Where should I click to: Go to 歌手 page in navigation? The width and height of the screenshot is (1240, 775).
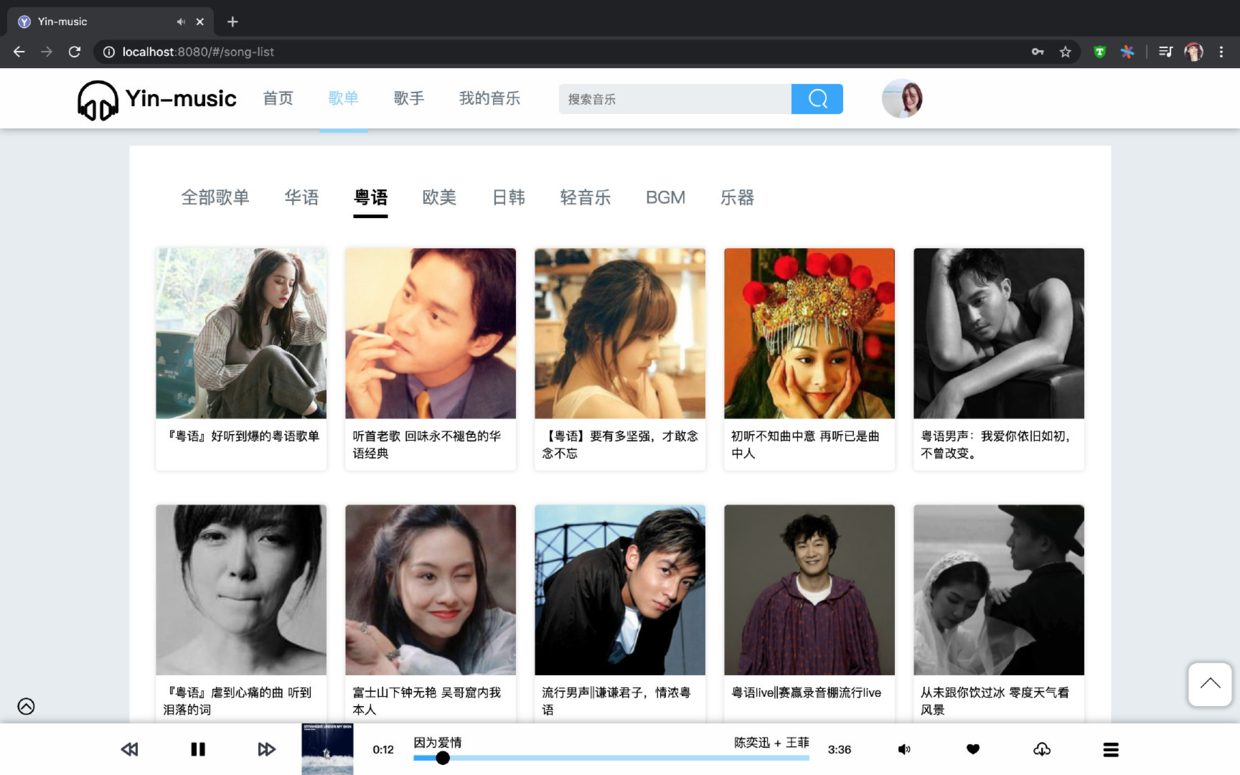(409, 98)
